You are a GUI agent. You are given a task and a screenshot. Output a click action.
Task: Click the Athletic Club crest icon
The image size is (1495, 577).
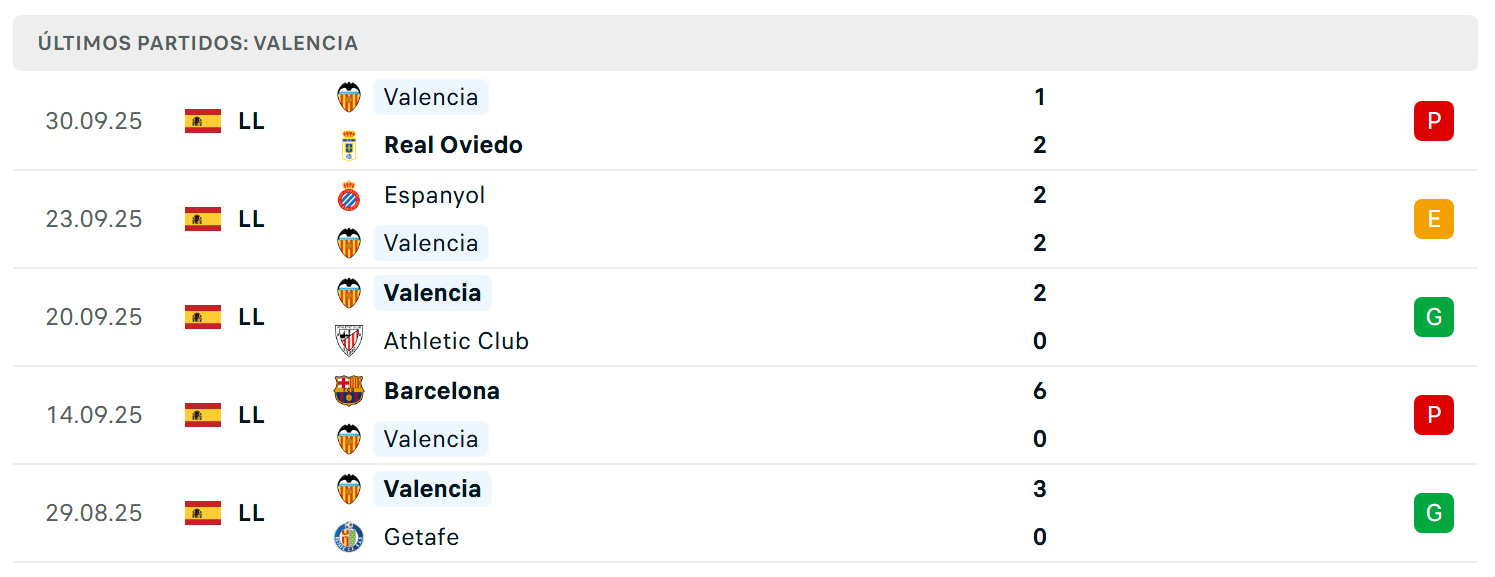click(349, 341)
